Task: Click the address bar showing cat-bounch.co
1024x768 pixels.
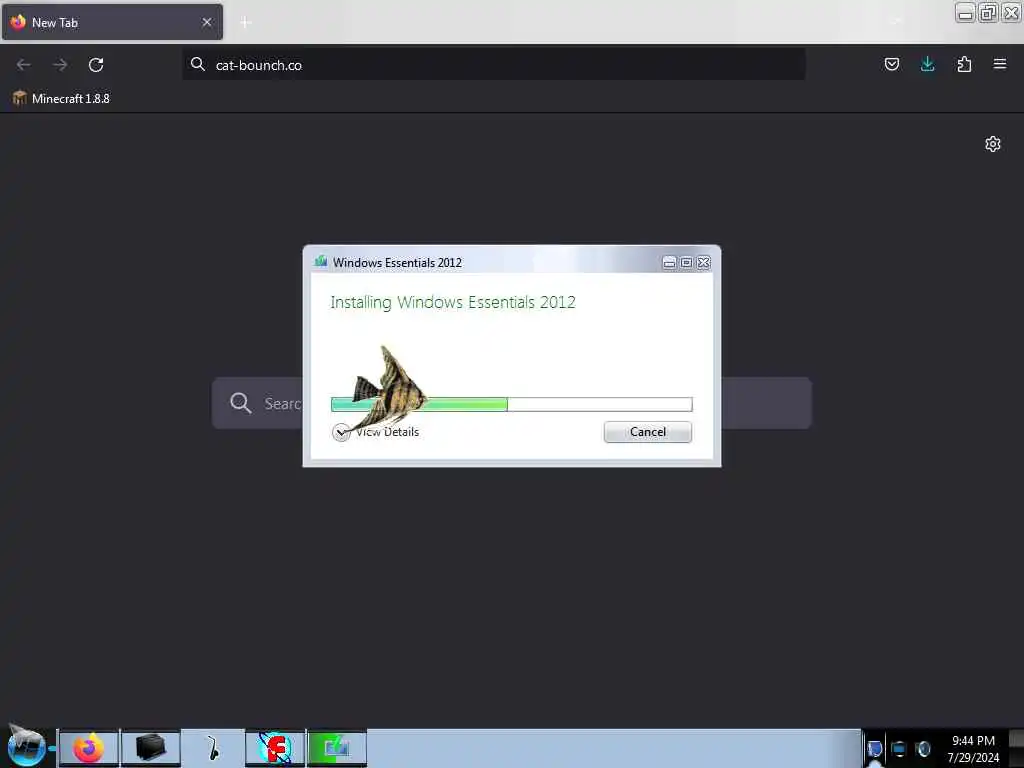Action: click(x=493, y=65)
